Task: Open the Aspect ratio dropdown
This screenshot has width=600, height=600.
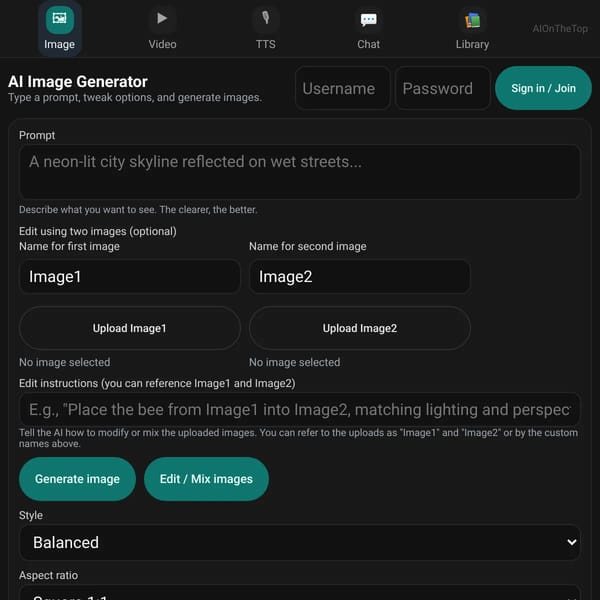Action: click(300, 592)
